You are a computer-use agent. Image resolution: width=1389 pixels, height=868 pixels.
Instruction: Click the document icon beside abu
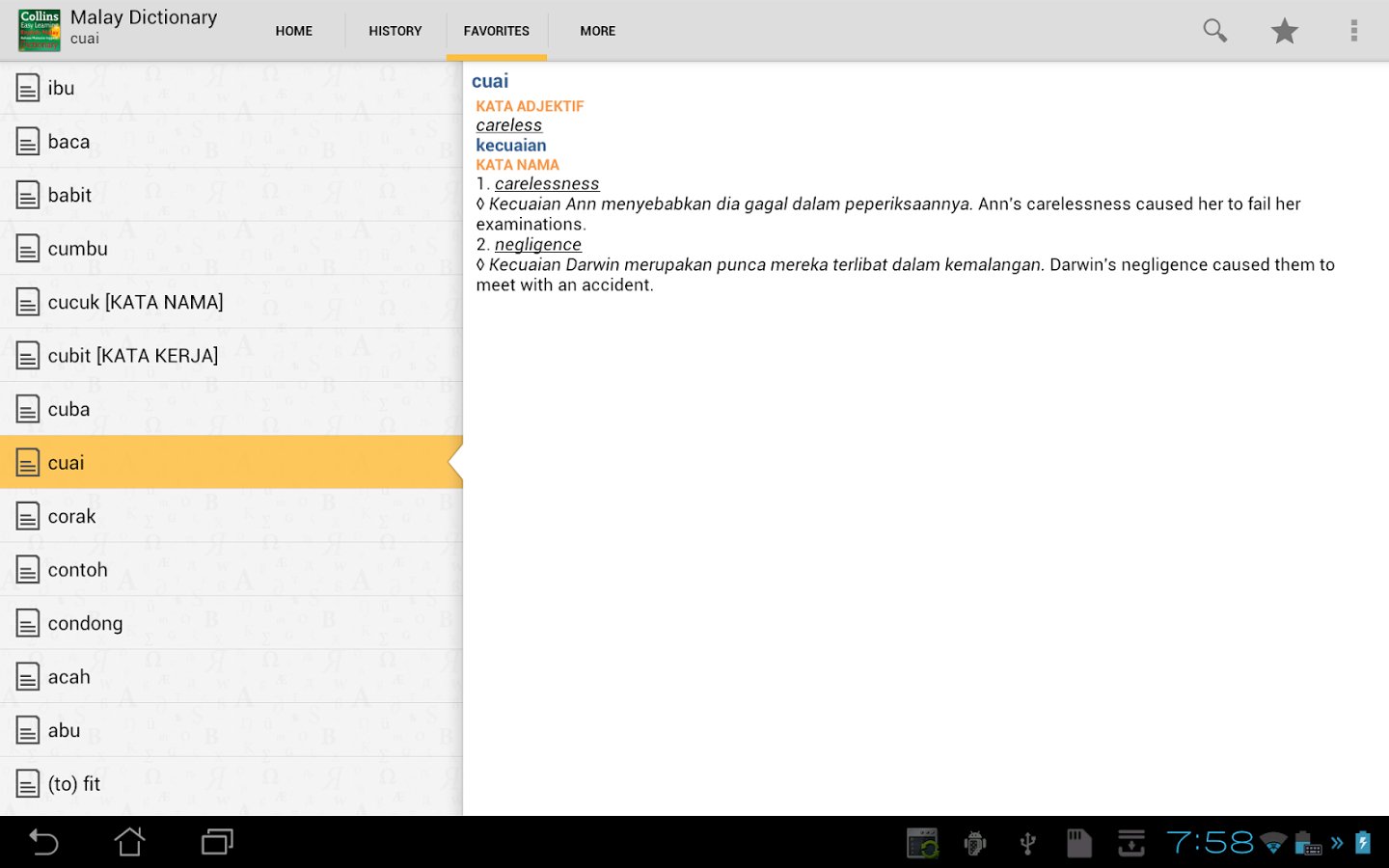[28, 730]
